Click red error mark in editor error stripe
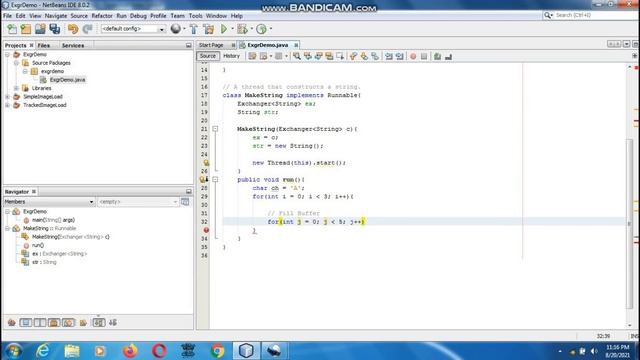The width and height of the screenshot is (640, 360). click(636, 67)
